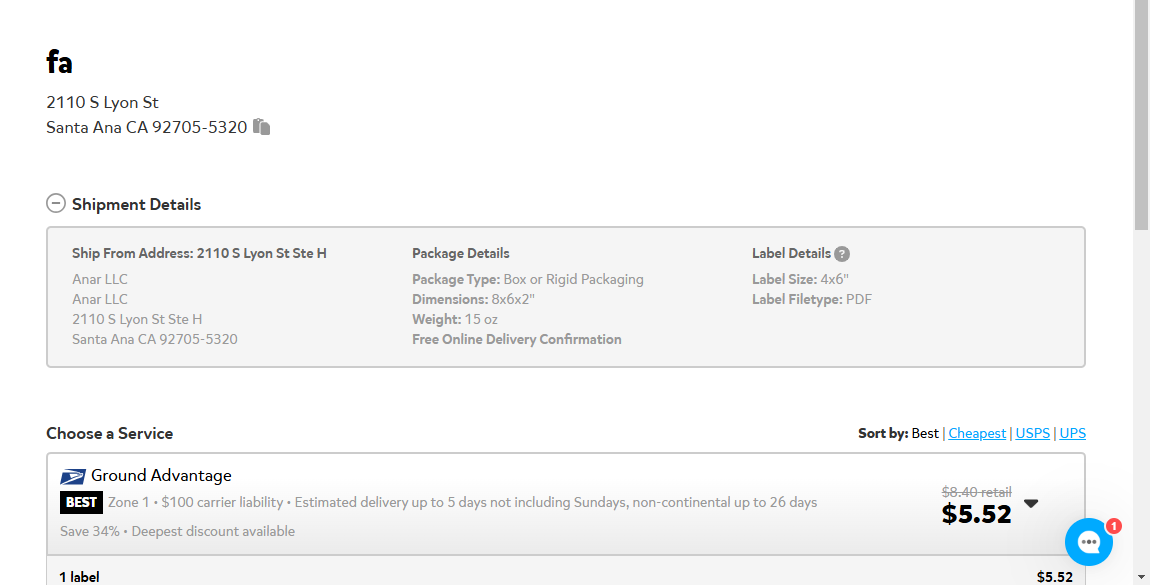The width and height of the screenshot is (1150, 585).
Task: Sort services by Cheapest
Action: 977,433
